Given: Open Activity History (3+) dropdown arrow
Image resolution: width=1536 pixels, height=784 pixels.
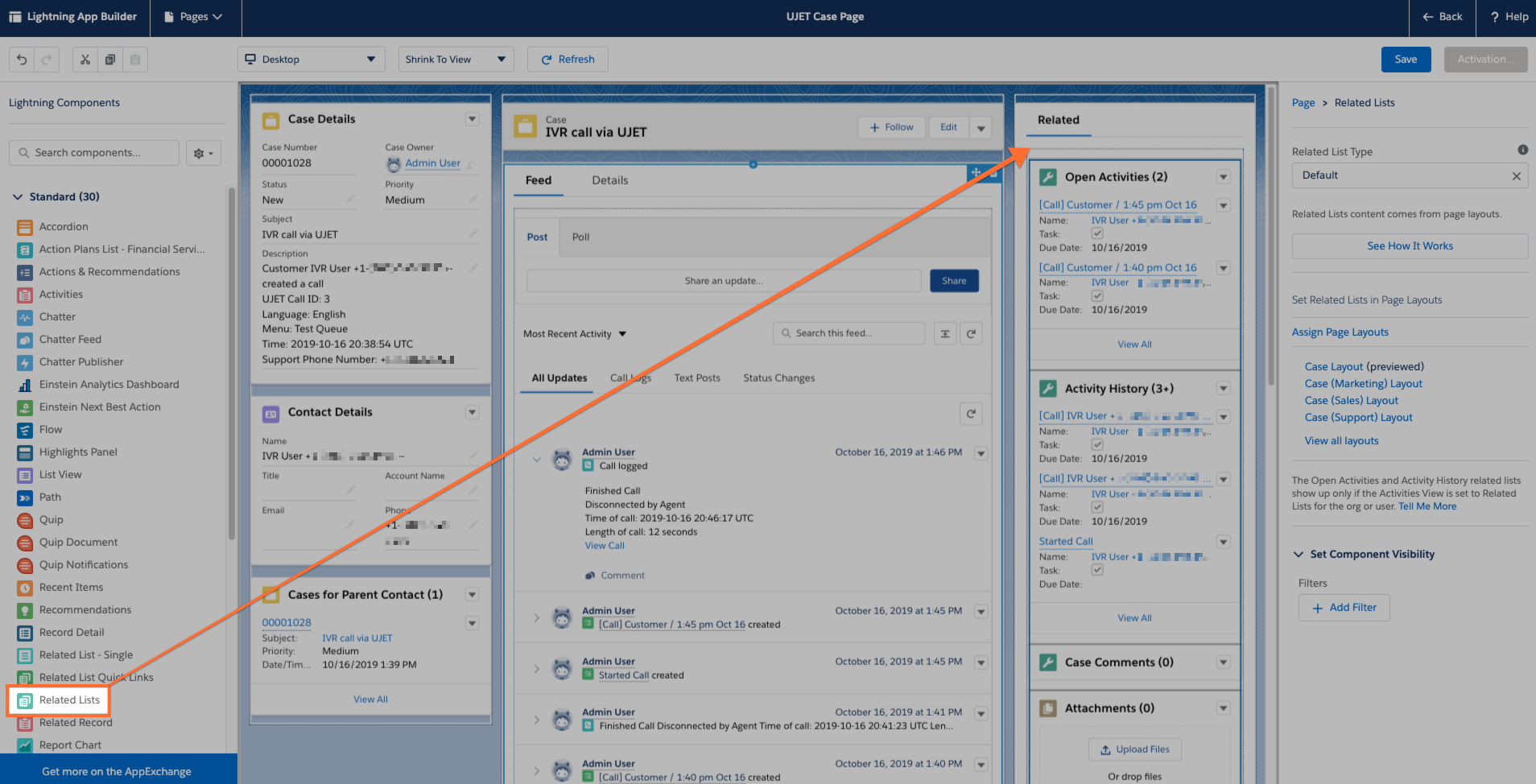Looking at the screenshot, I should tap(1224, 389).
